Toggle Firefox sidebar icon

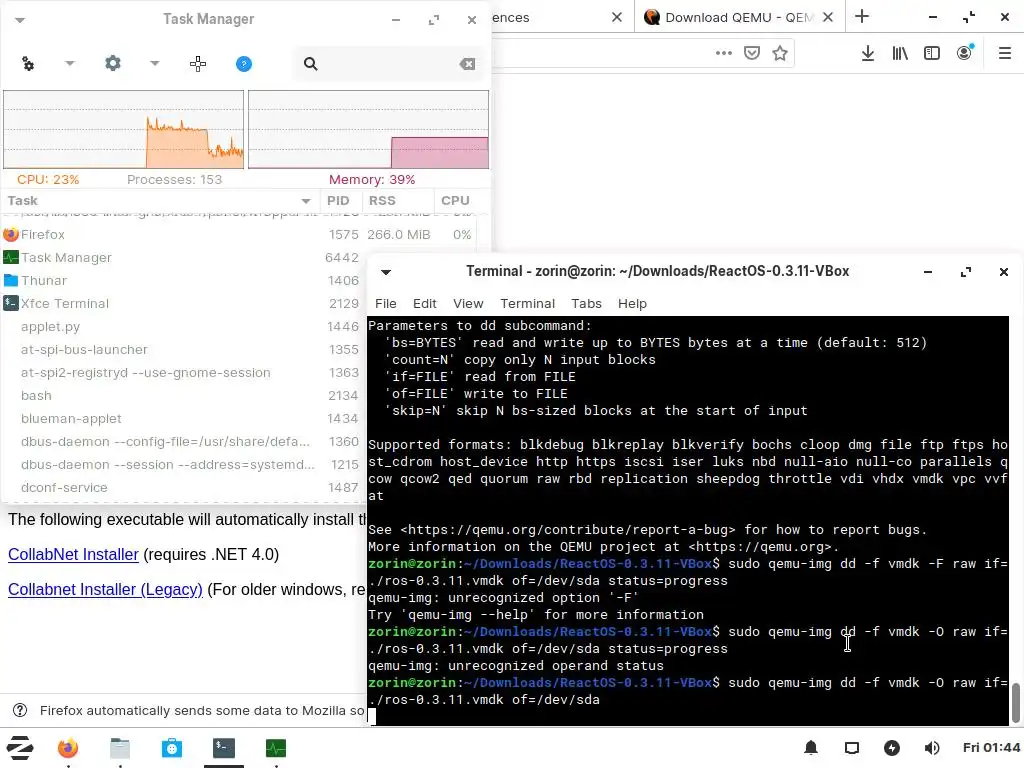click(932, 53)
